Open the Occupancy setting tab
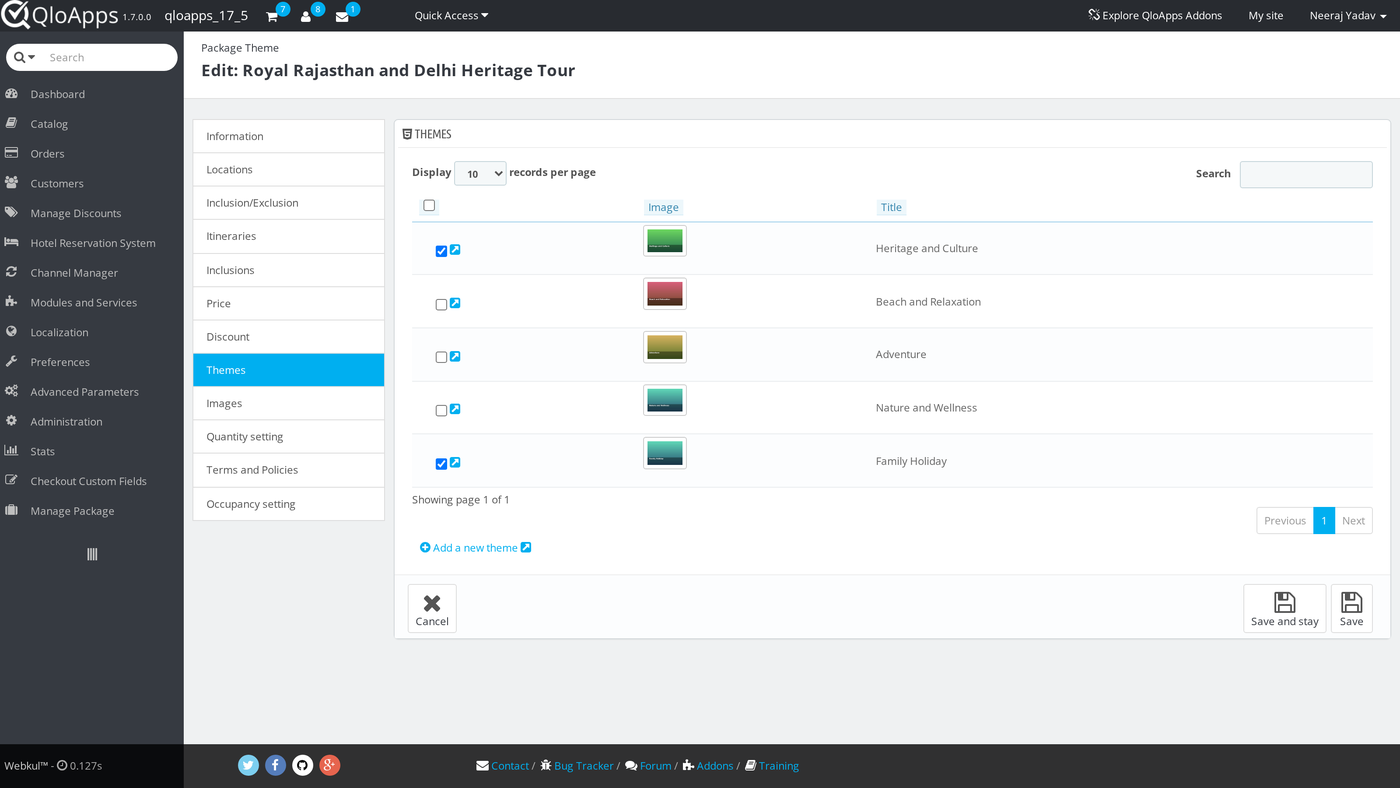Screen dimensions: 1400x788 point(288,504)
